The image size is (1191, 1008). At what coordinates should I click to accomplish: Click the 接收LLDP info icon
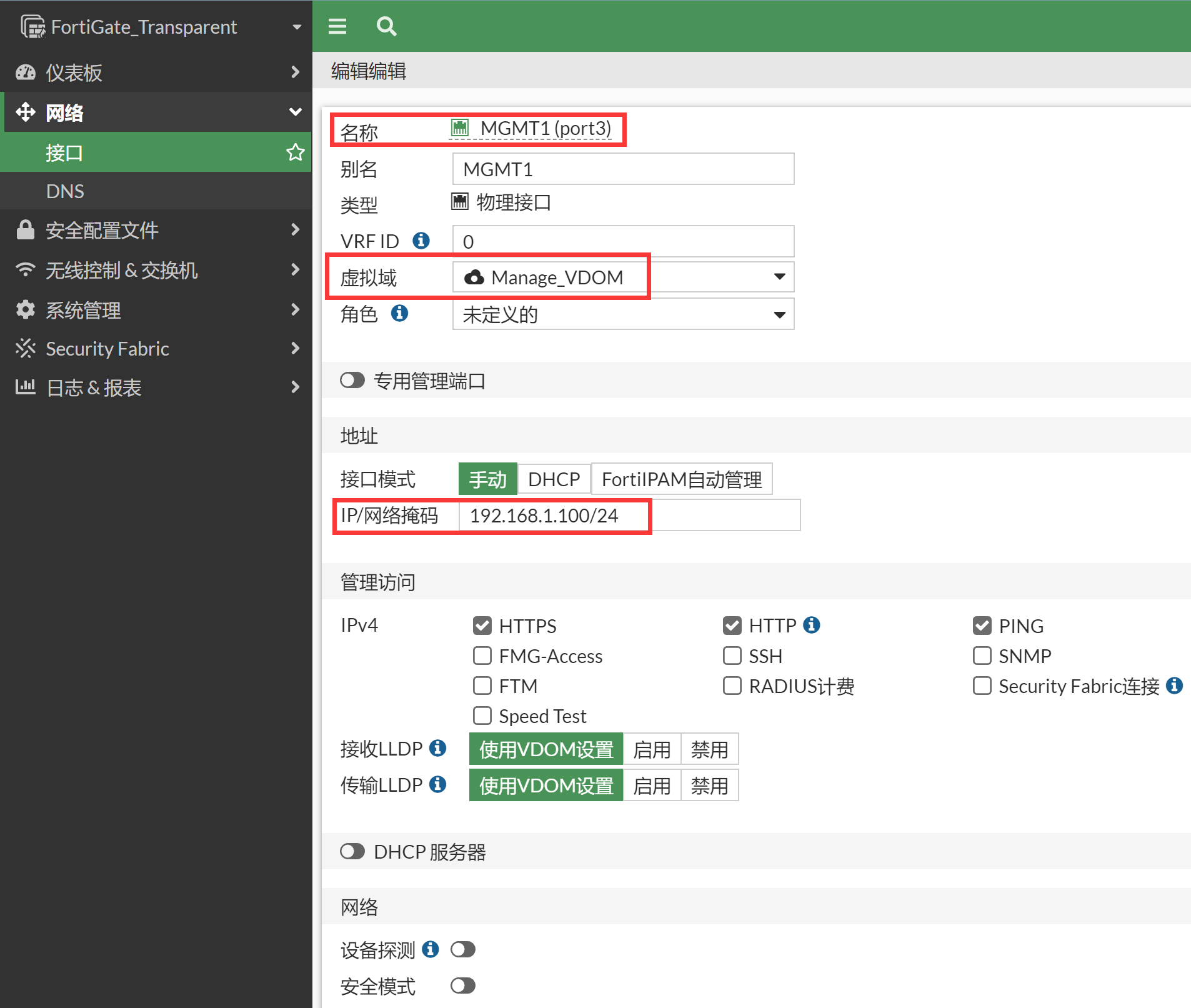438,748
